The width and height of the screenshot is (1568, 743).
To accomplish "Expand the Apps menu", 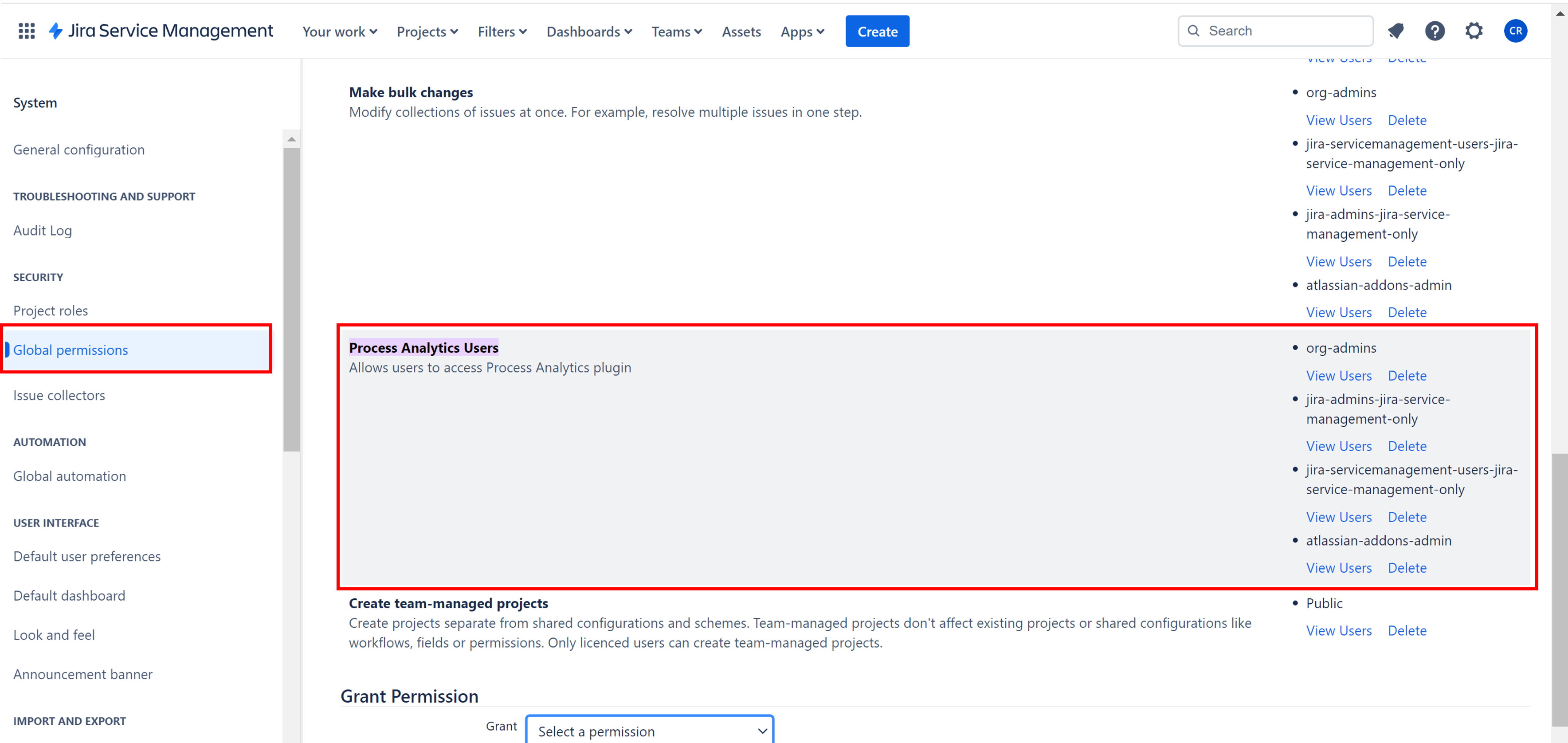I will pyautogui.click(x=802, y=31).
